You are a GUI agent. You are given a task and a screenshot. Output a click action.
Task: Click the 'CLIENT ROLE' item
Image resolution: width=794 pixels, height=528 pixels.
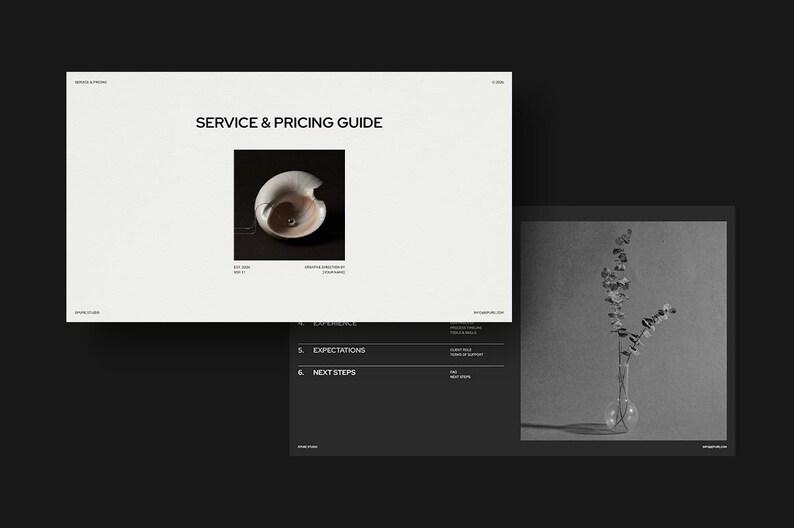coord(461,350)
